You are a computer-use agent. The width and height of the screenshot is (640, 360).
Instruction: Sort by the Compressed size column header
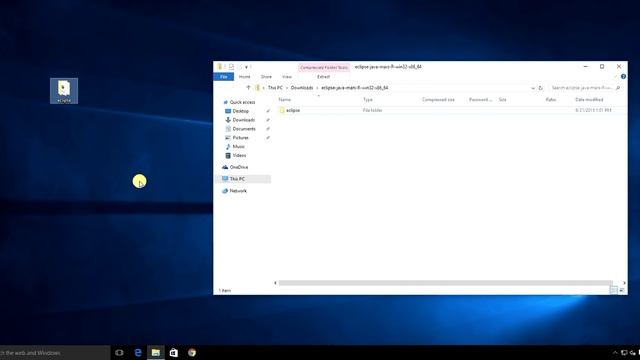438,100
